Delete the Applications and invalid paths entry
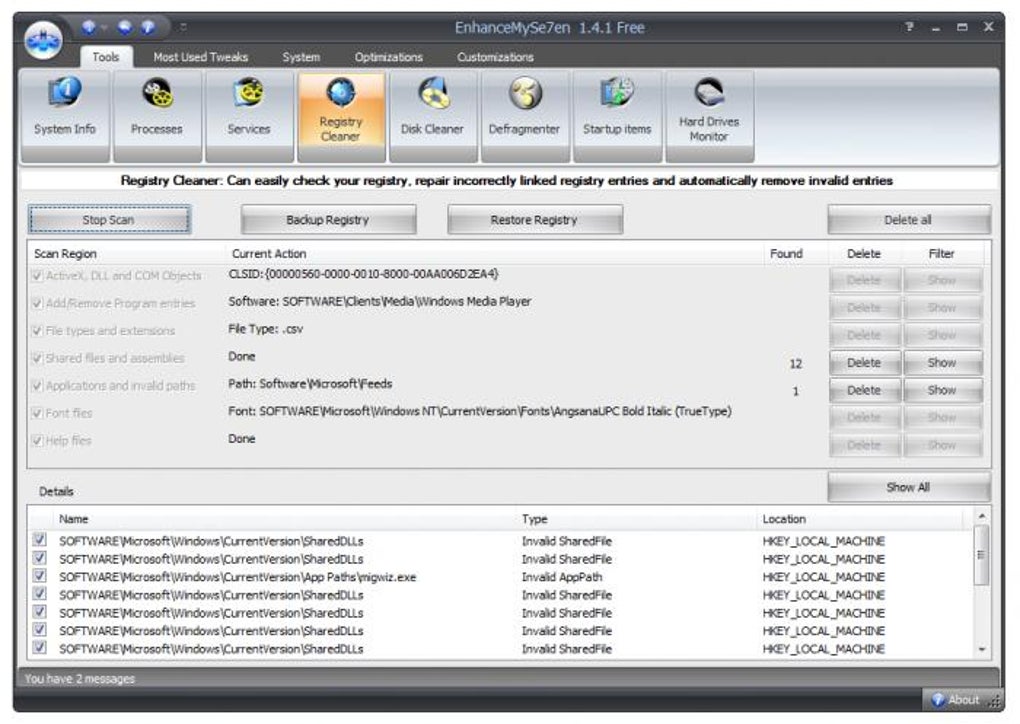This screenshot has height=724, width=1020. [865, 390]
